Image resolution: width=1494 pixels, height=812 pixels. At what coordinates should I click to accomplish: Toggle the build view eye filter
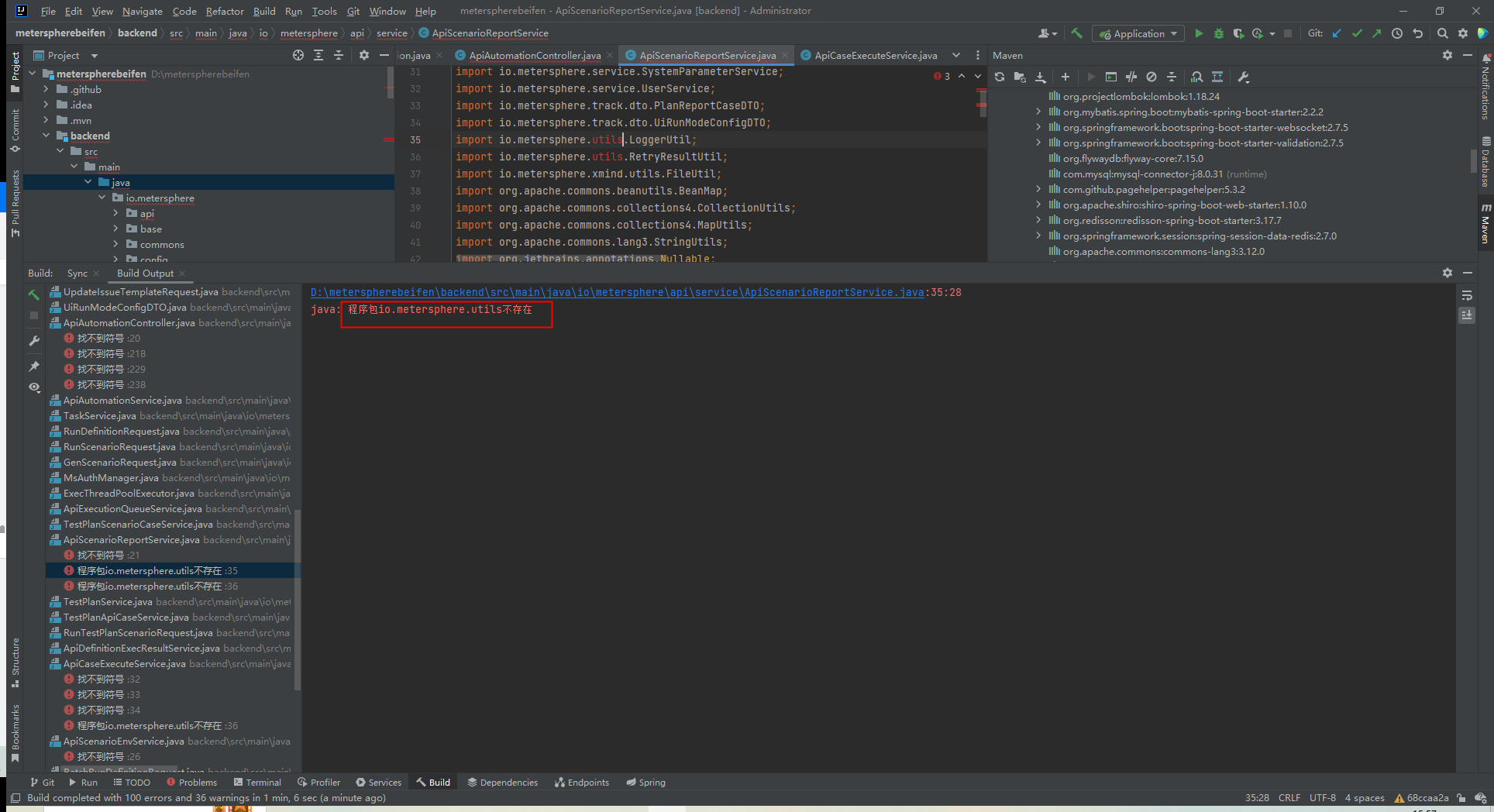(34, 387)
